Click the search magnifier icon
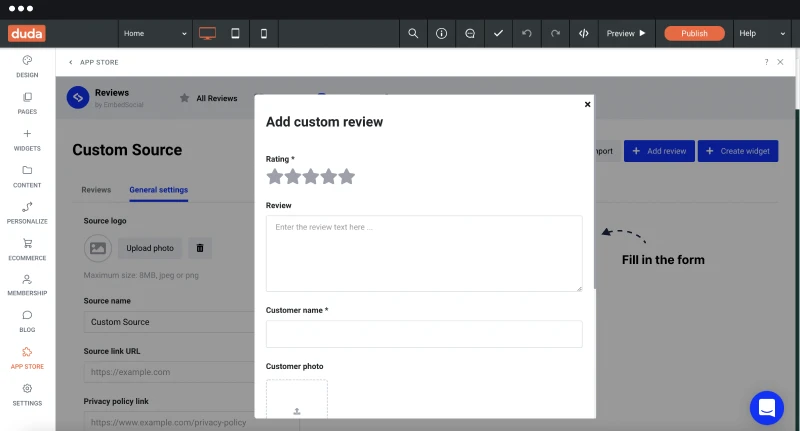This screenshot has width=800, height=431. tap(413, 34)
